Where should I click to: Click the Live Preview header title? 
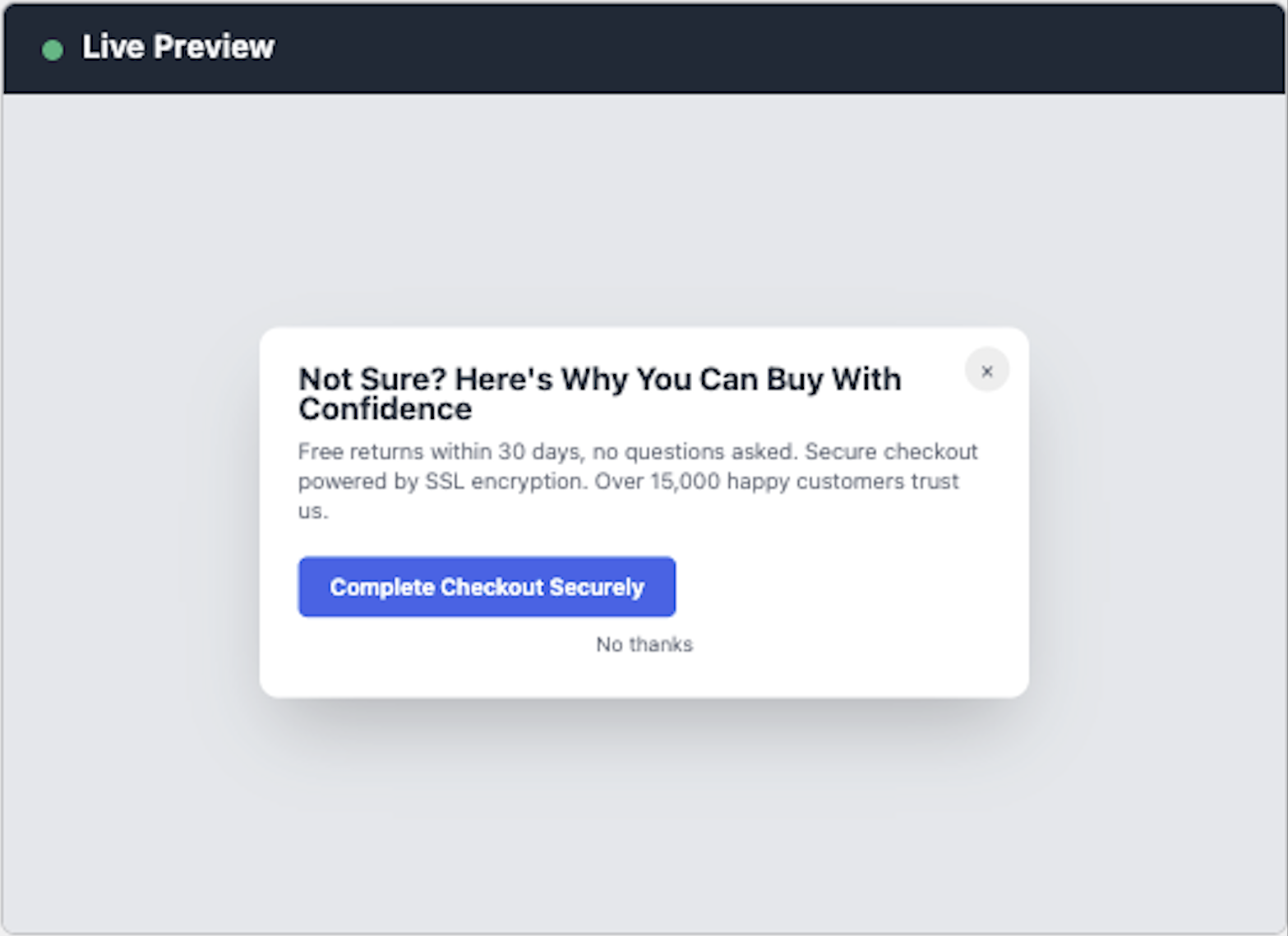pyautogui.click(x=178, y=48)
